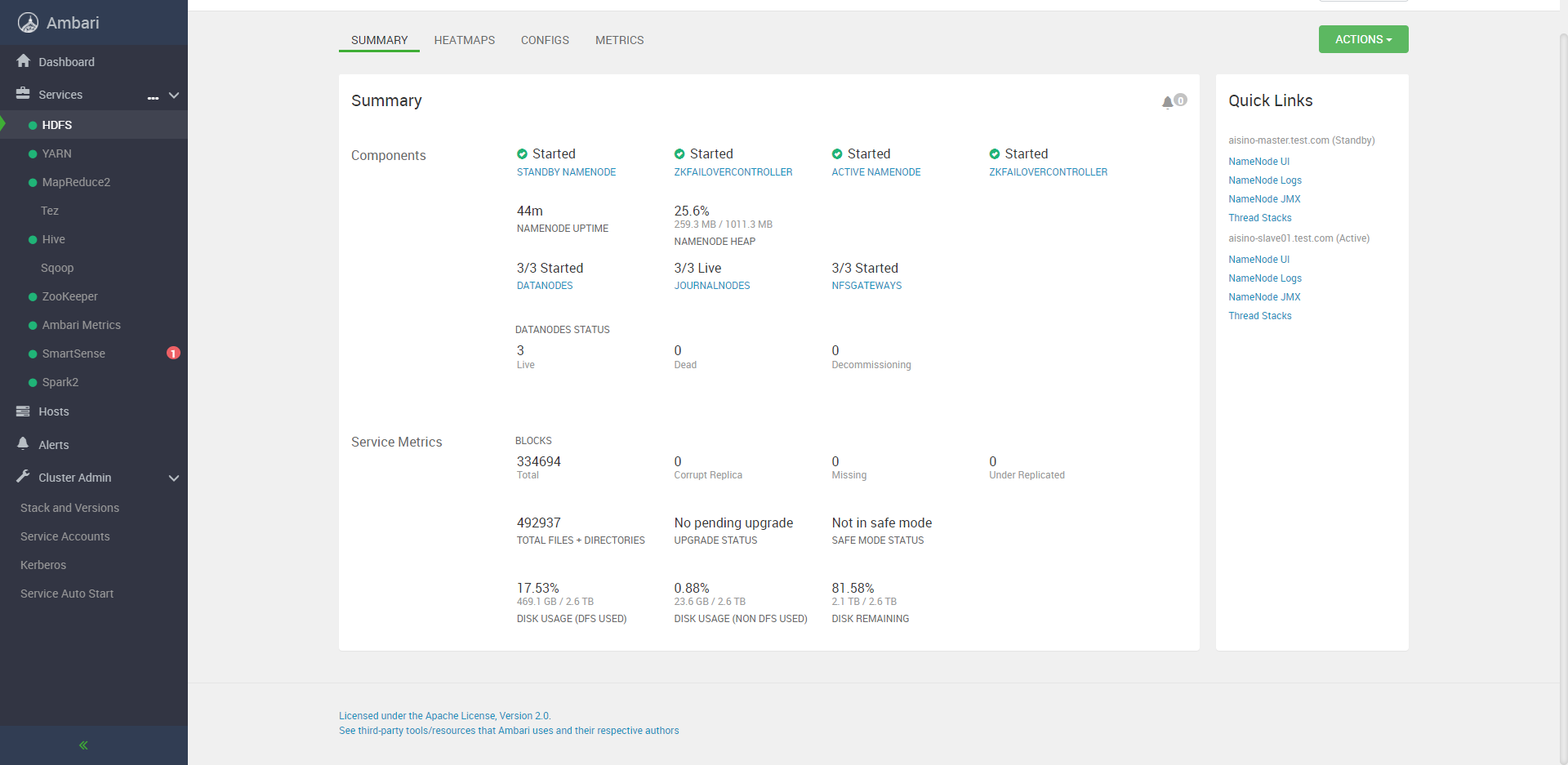Image resolution: width=1568 pixels, height=765 pixels.
Task: Switch to the METRICS tab
Action: 619,40
